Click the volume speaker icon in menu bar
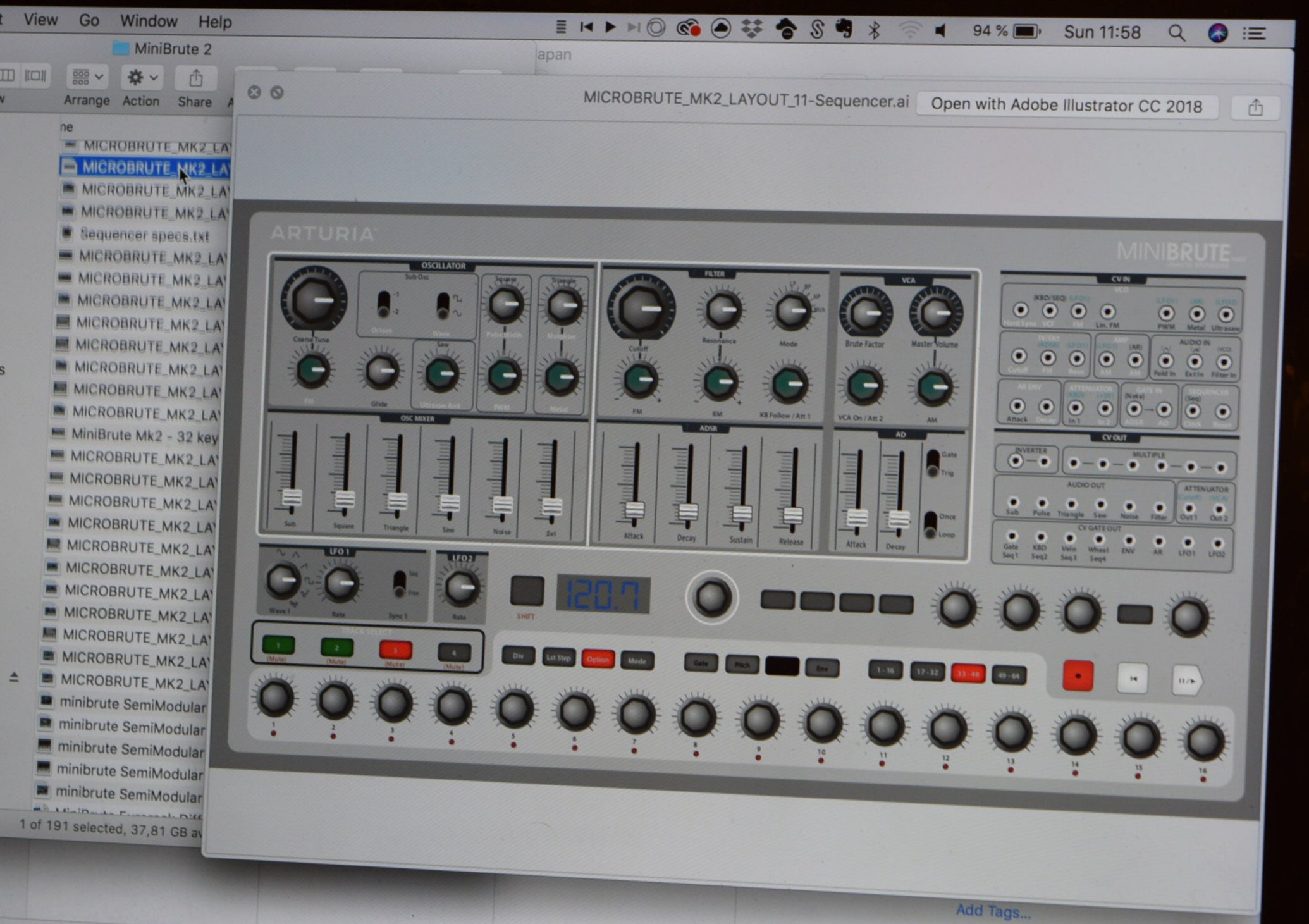 941,30
